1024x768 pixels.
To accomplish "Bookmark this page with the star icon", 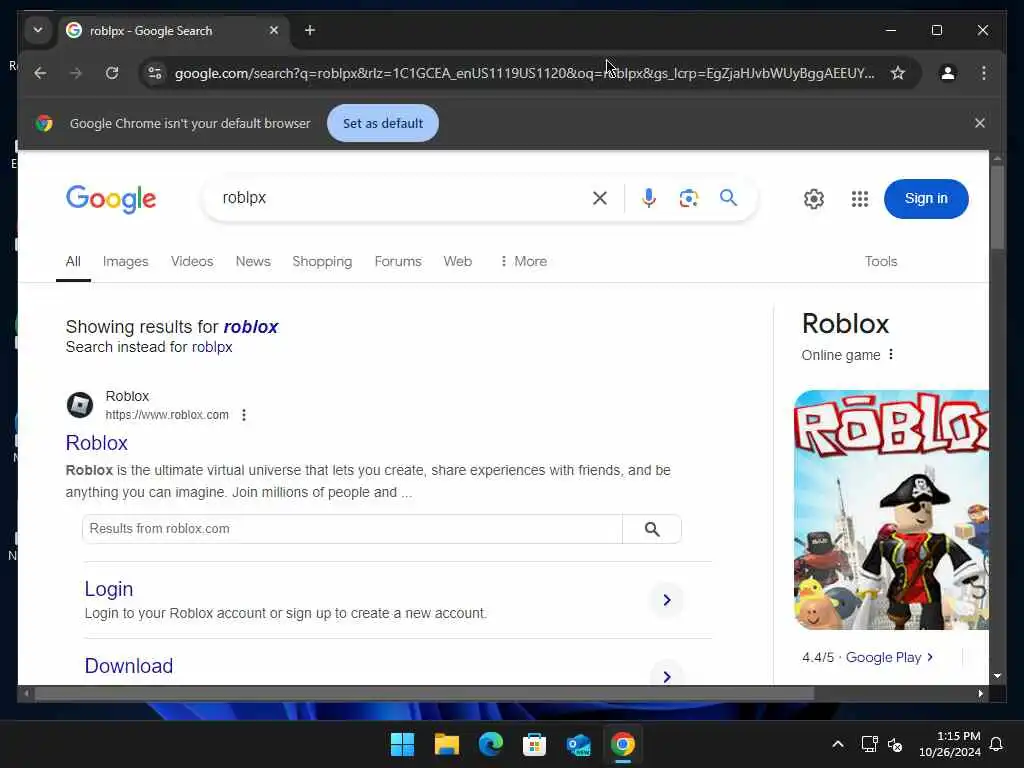I will point(898,73).
